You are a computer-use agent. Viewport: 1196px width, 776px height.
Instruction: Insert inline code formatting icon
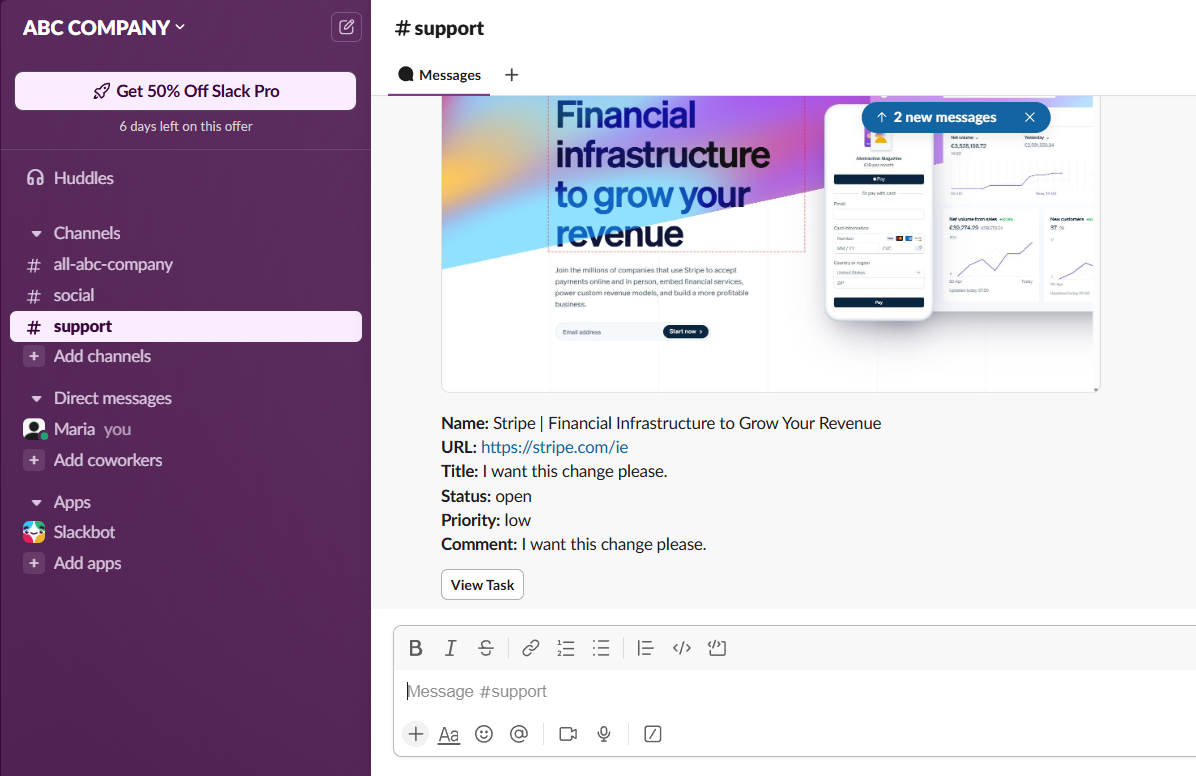coord(682,648)
